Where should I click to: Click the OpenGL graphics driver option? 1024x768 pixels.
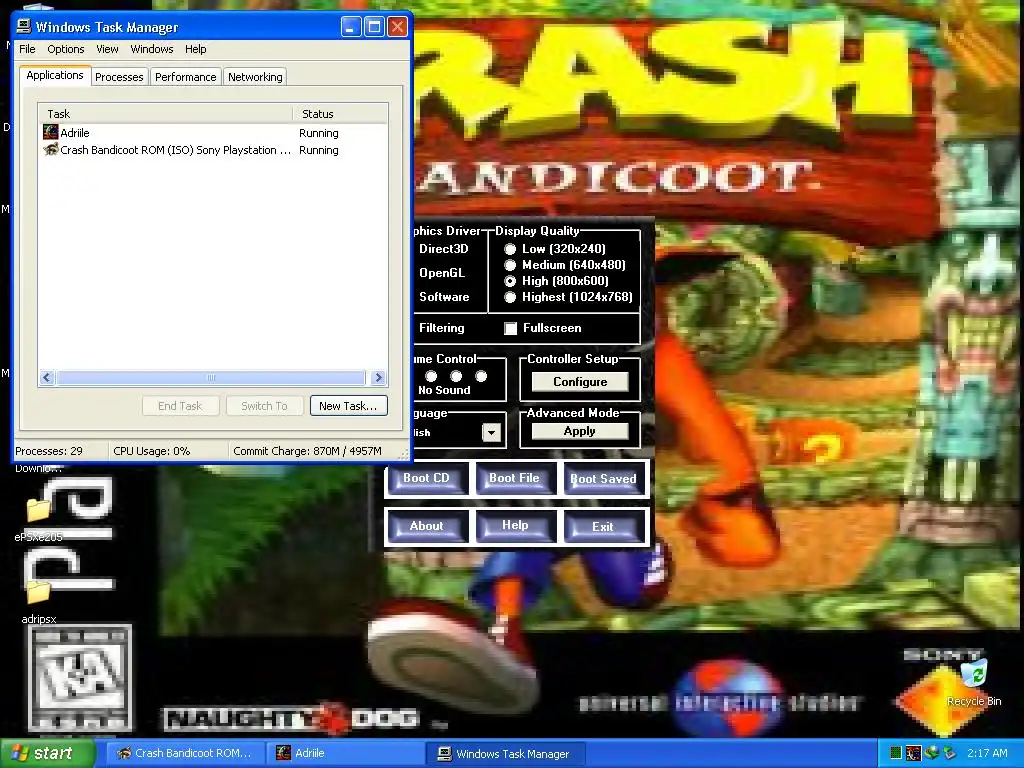[x=442, y=273]
